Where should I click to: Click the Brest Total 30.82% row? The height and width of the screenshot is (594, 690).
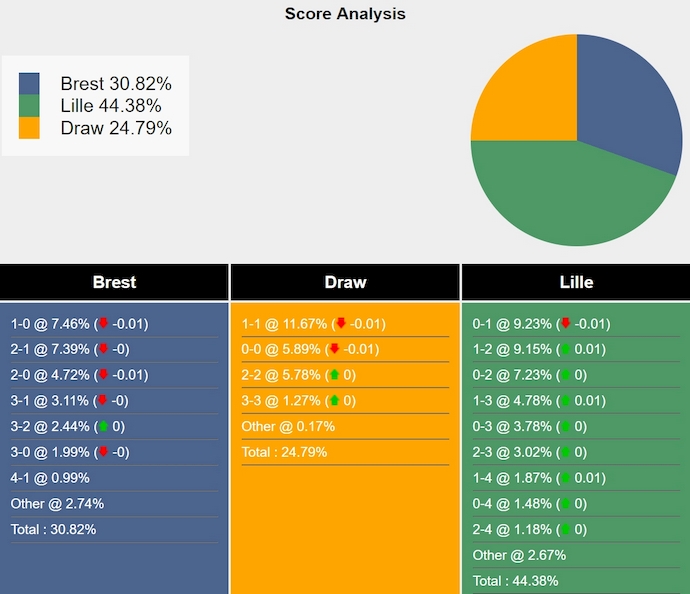[54, 530]
